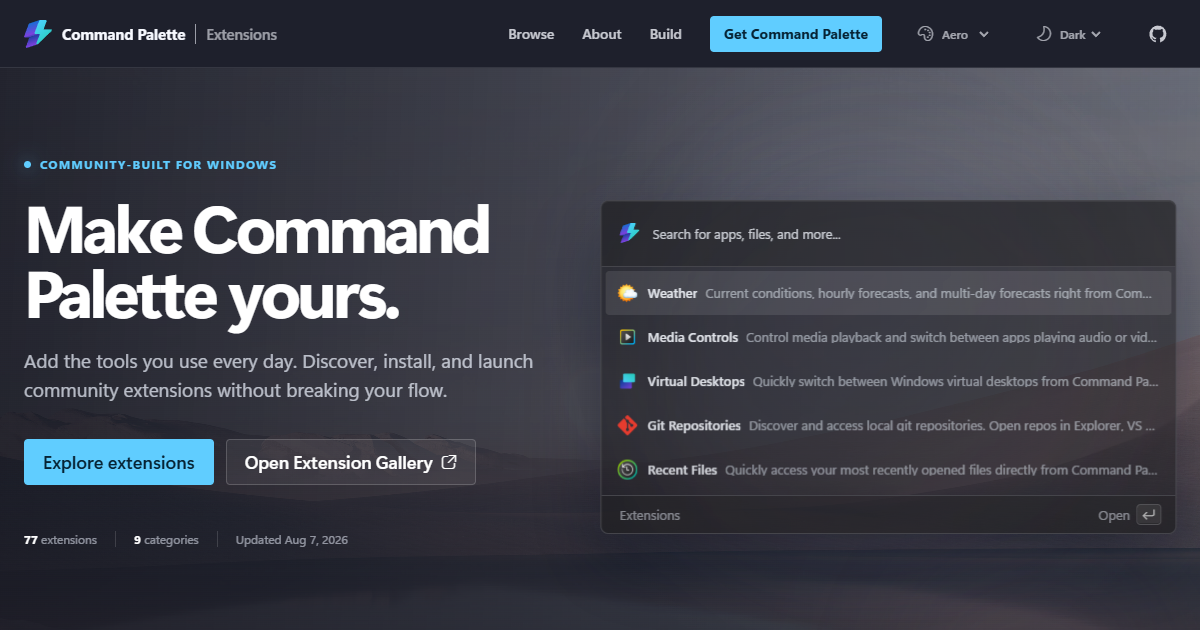
Task: Click the lightning icon in search box
Action: (629, 233)
